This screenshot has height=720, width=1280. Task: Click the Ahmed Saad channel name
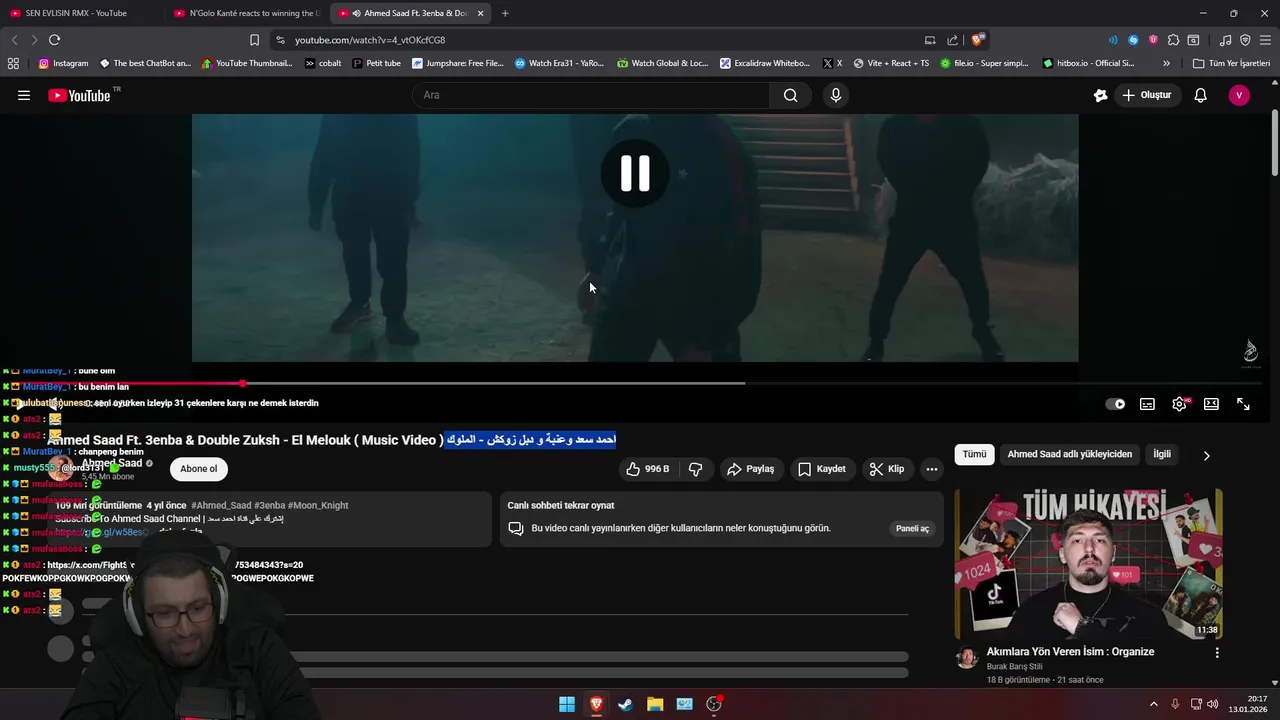pos(112,463)
